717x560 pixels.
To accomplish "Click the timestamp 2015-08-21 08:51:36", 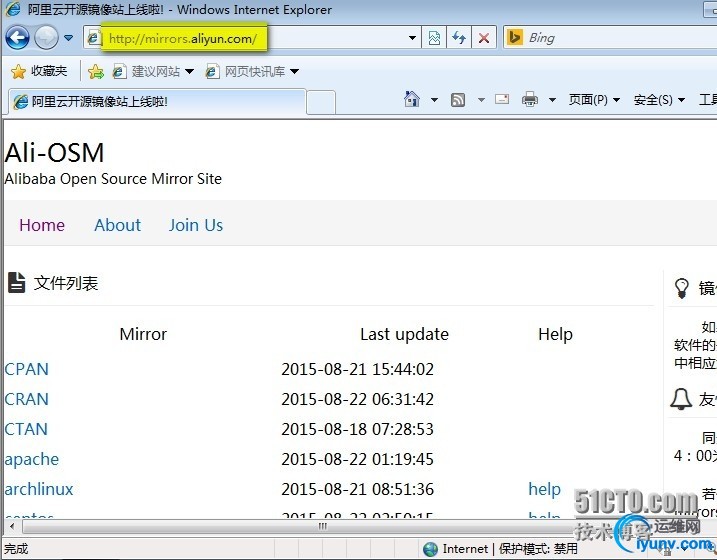I will 357,489.
